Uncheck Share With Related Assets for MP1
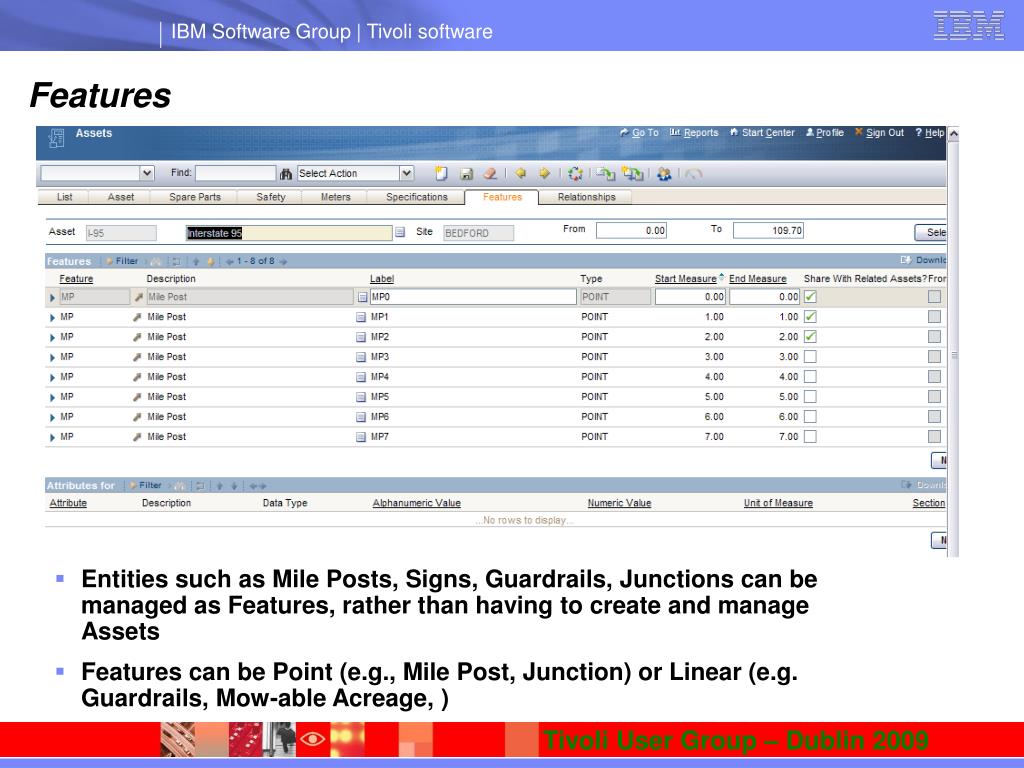The height and width of the screenshot is (768, 1024). 810,317
